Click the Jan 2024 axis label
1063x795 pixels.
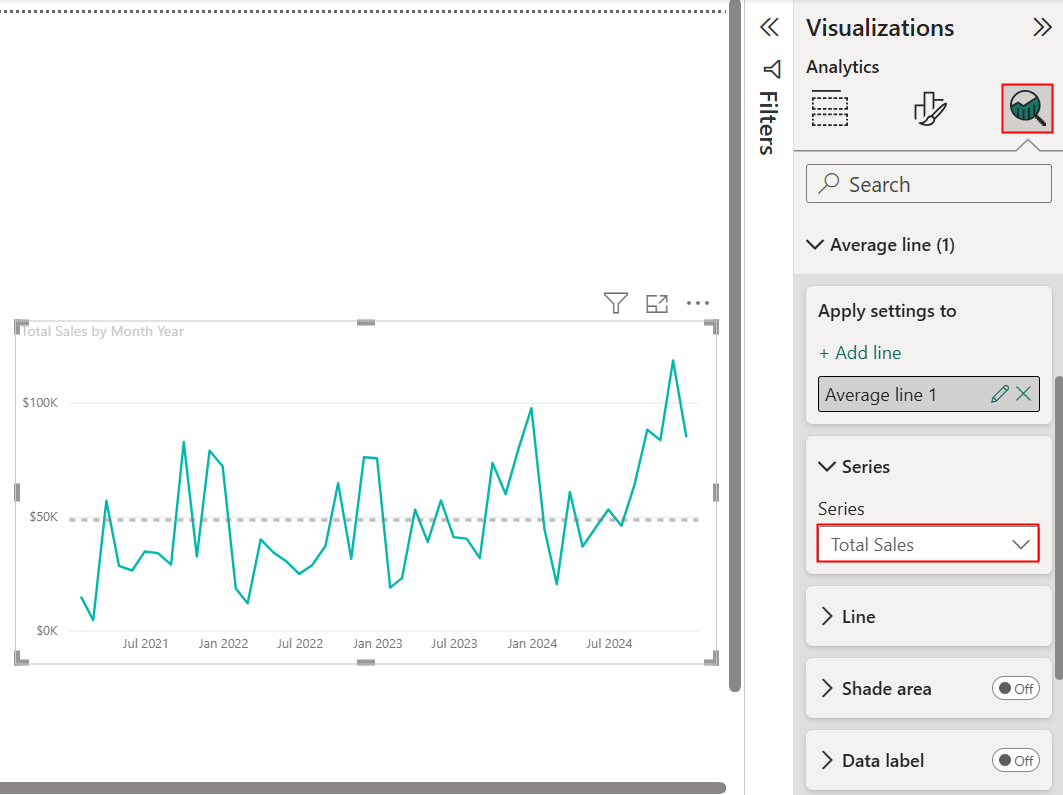pyautogui.click(x=532, y=644)
